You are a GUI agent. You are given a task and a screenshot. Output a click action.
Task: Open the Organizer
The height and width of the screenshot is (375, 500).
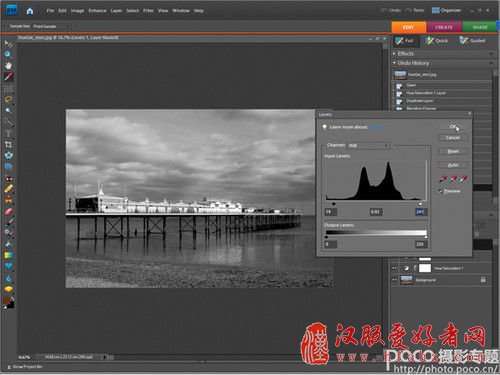click(x=447, y=10)
